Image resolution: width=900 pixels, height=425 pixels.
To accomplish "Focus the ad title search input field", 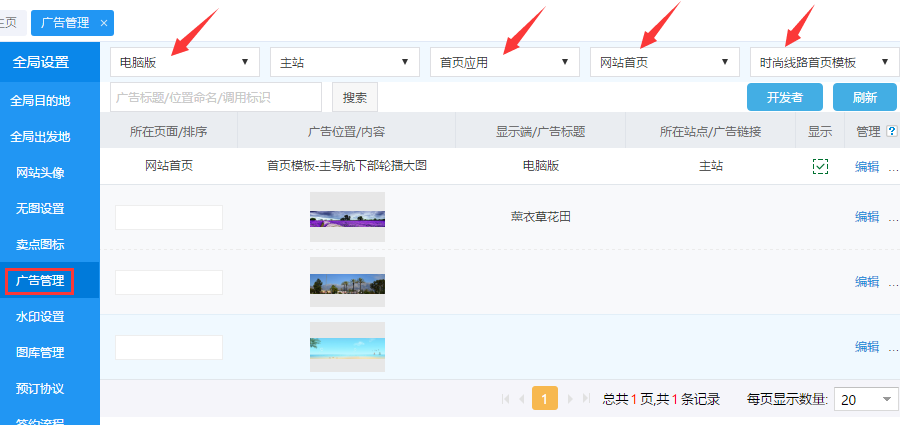I will [215, 97].
